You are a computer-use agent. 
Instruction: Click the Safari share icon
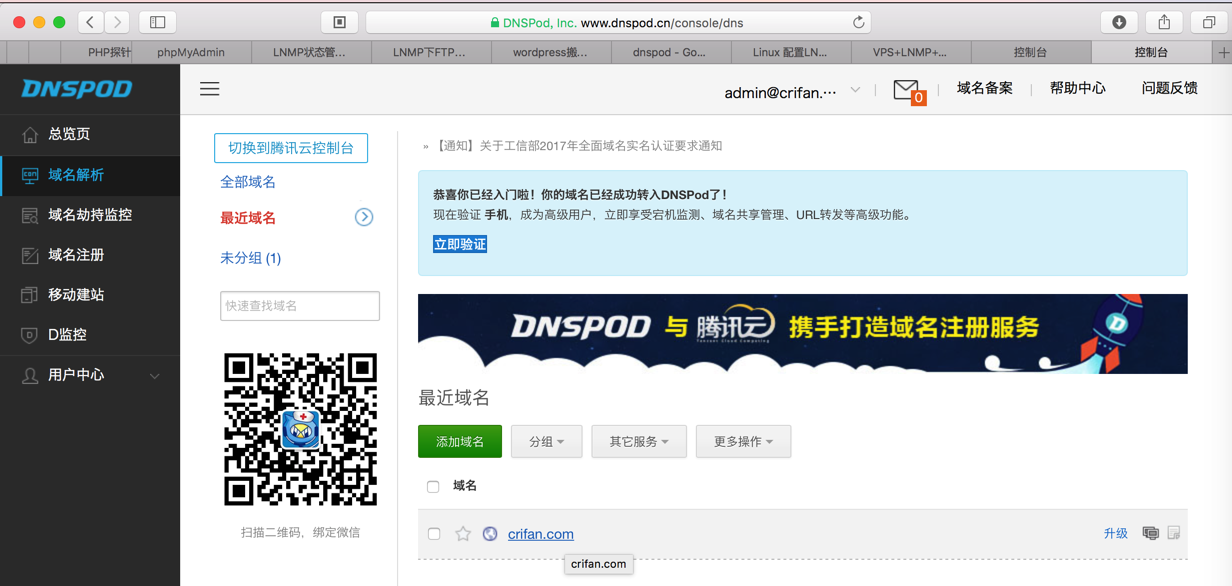click(x=1164, y=22)
